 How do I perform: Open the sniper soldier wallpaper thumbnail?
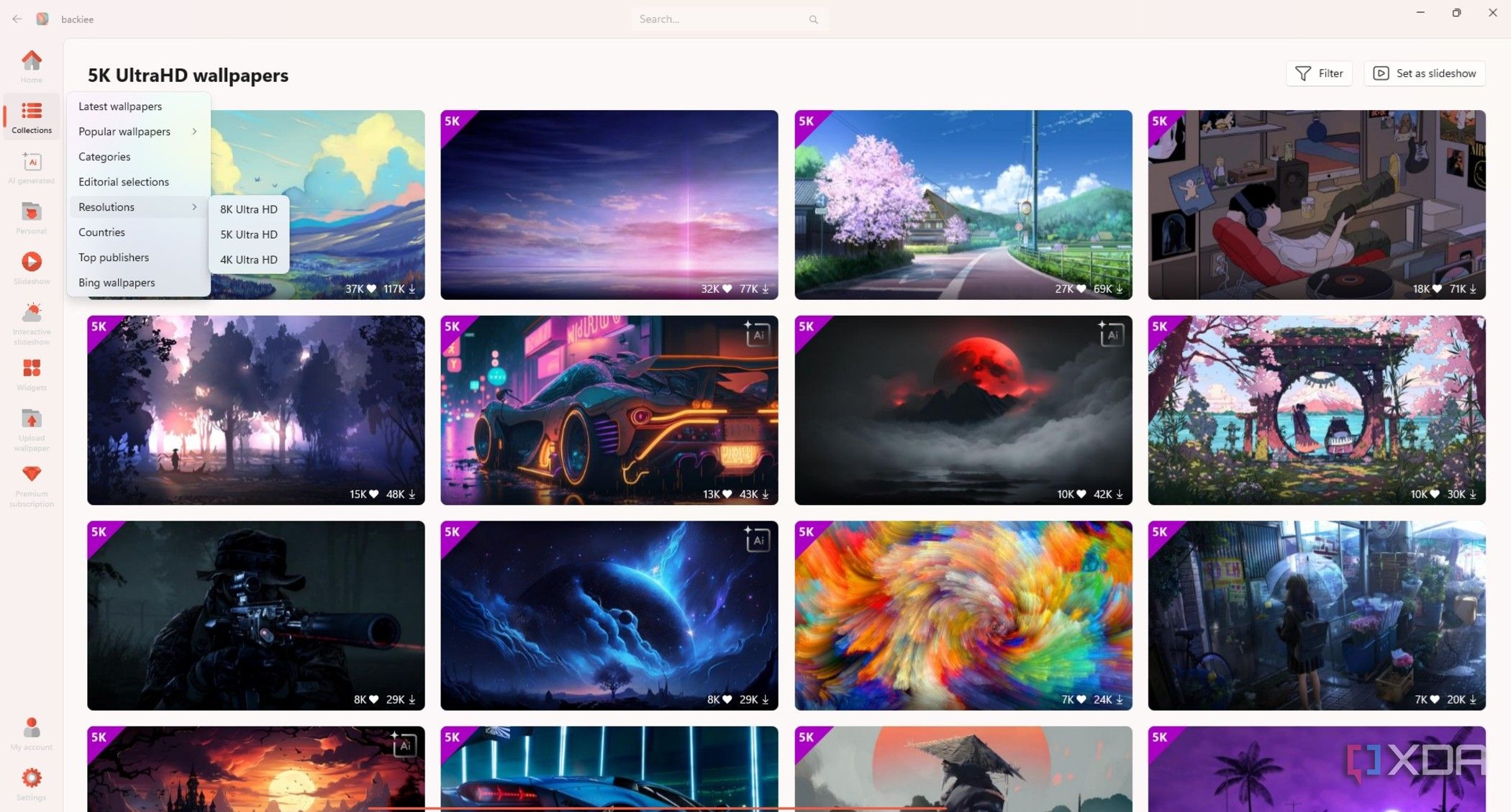click(256, 616)
